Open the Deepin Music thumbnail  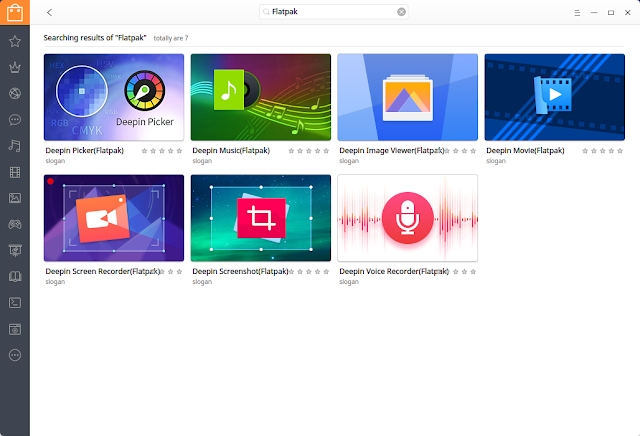(261, 97)
